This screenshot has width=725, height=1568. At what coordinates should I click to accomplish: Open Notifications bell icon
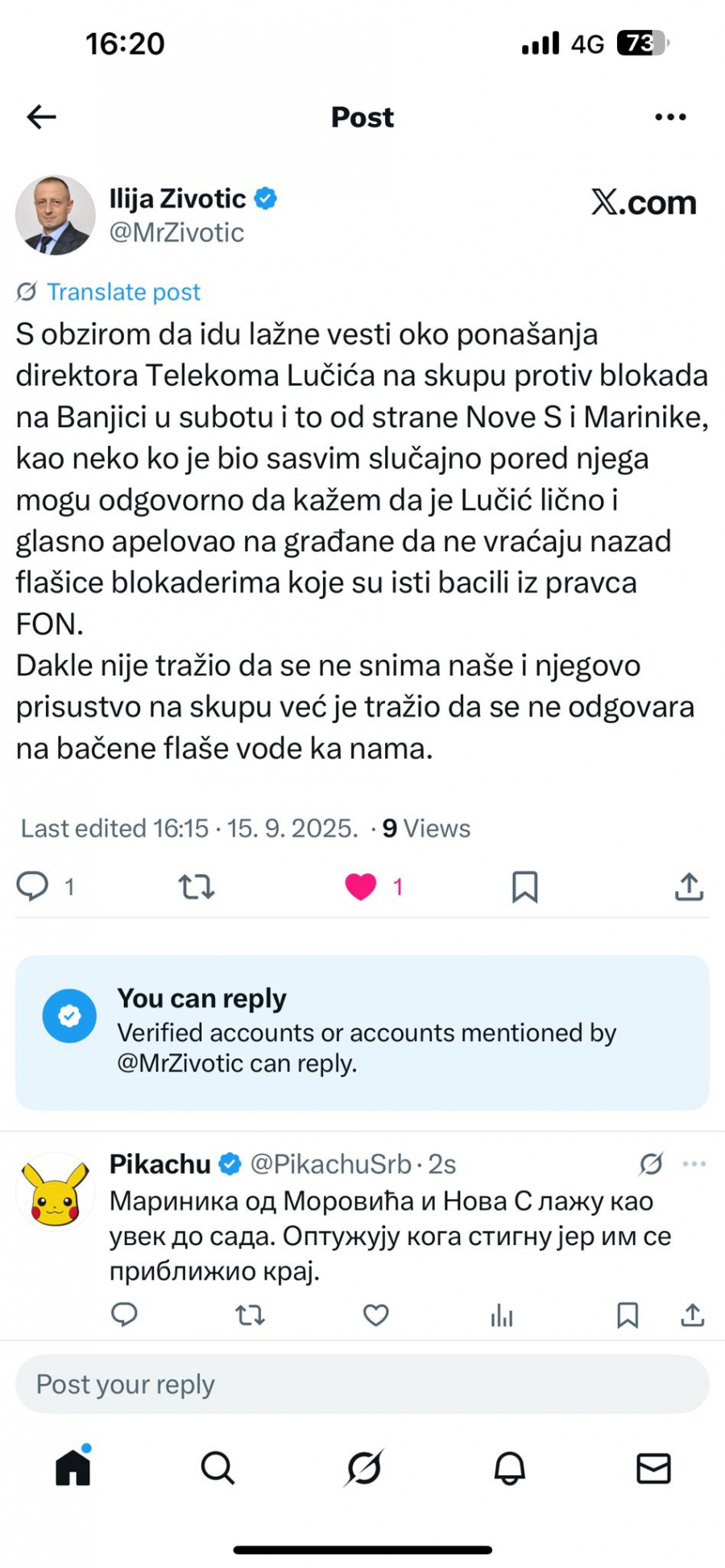point(507,1468)
